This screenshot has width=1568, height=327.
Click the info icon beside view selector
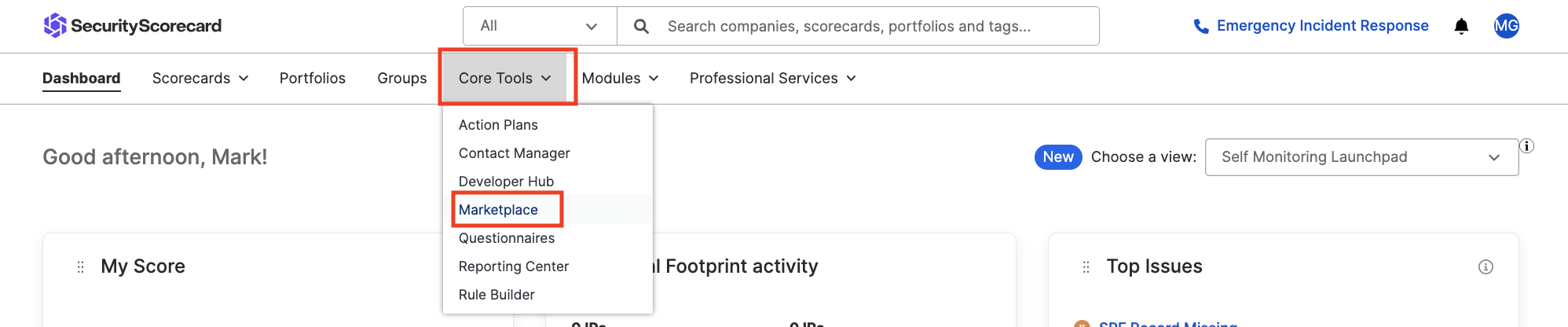(x=1526, y=146)
